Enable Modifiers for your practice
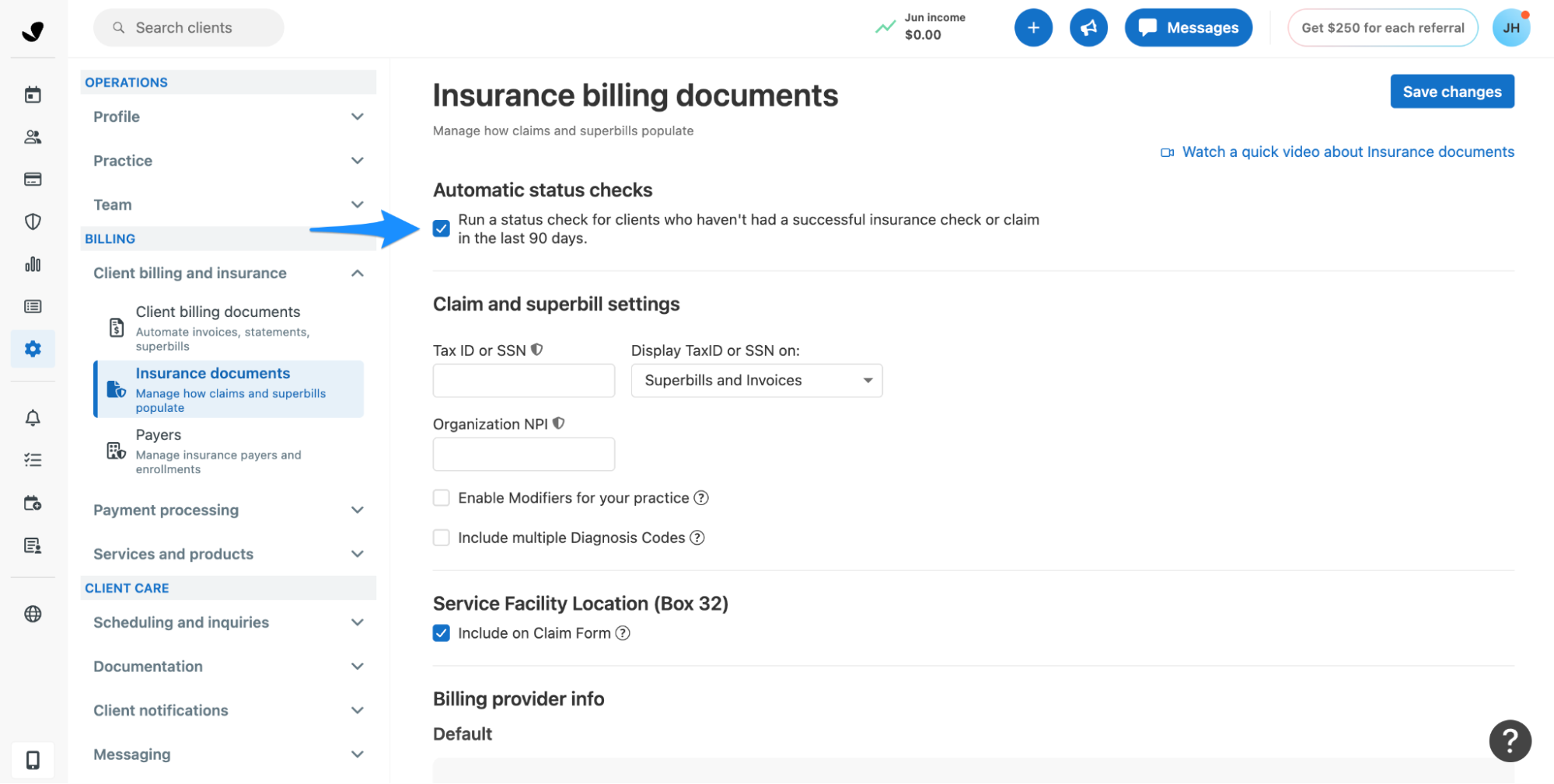 click(441, 497)
